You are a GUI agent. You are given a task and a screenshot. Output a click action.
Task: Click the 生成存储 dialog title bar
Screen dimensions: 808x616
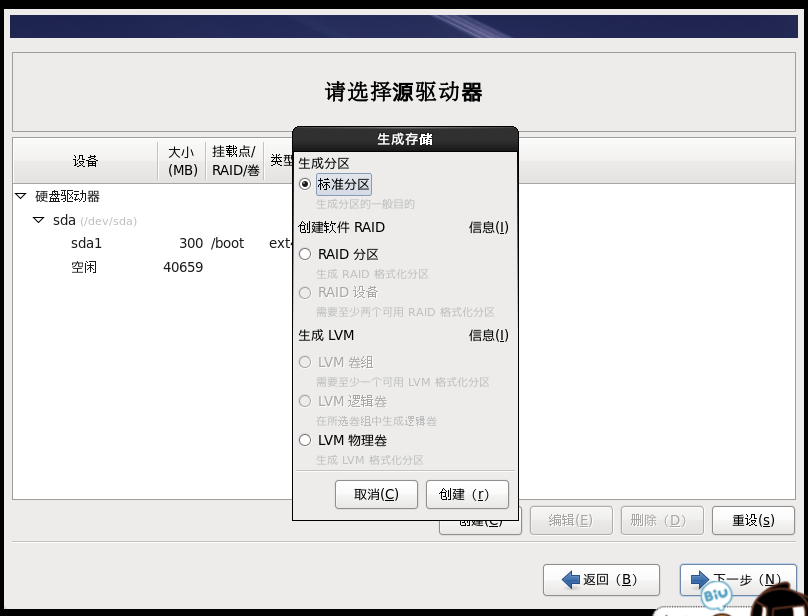point(405,139)
